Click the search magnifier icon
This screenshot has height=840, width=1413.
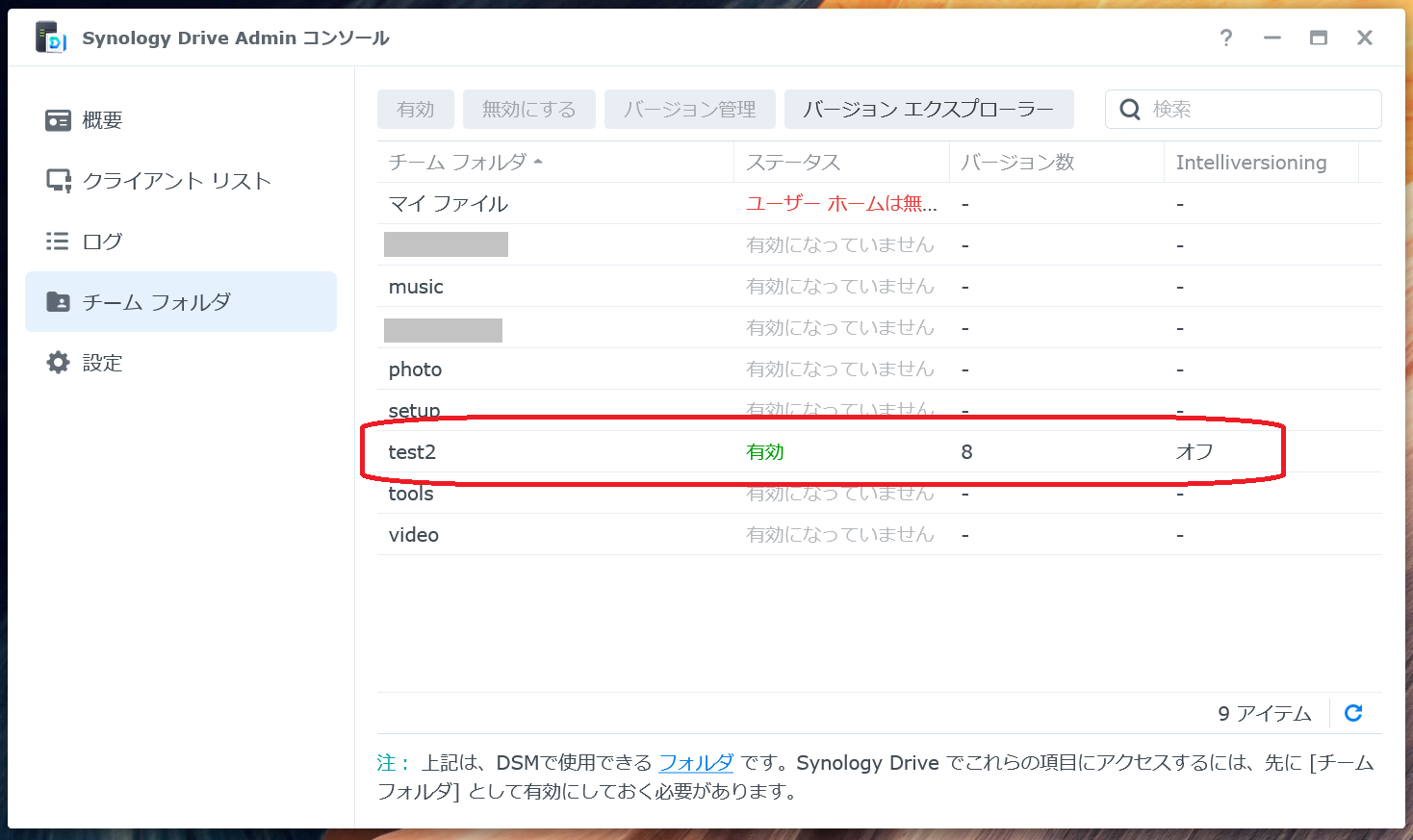tap(1129, 109)
